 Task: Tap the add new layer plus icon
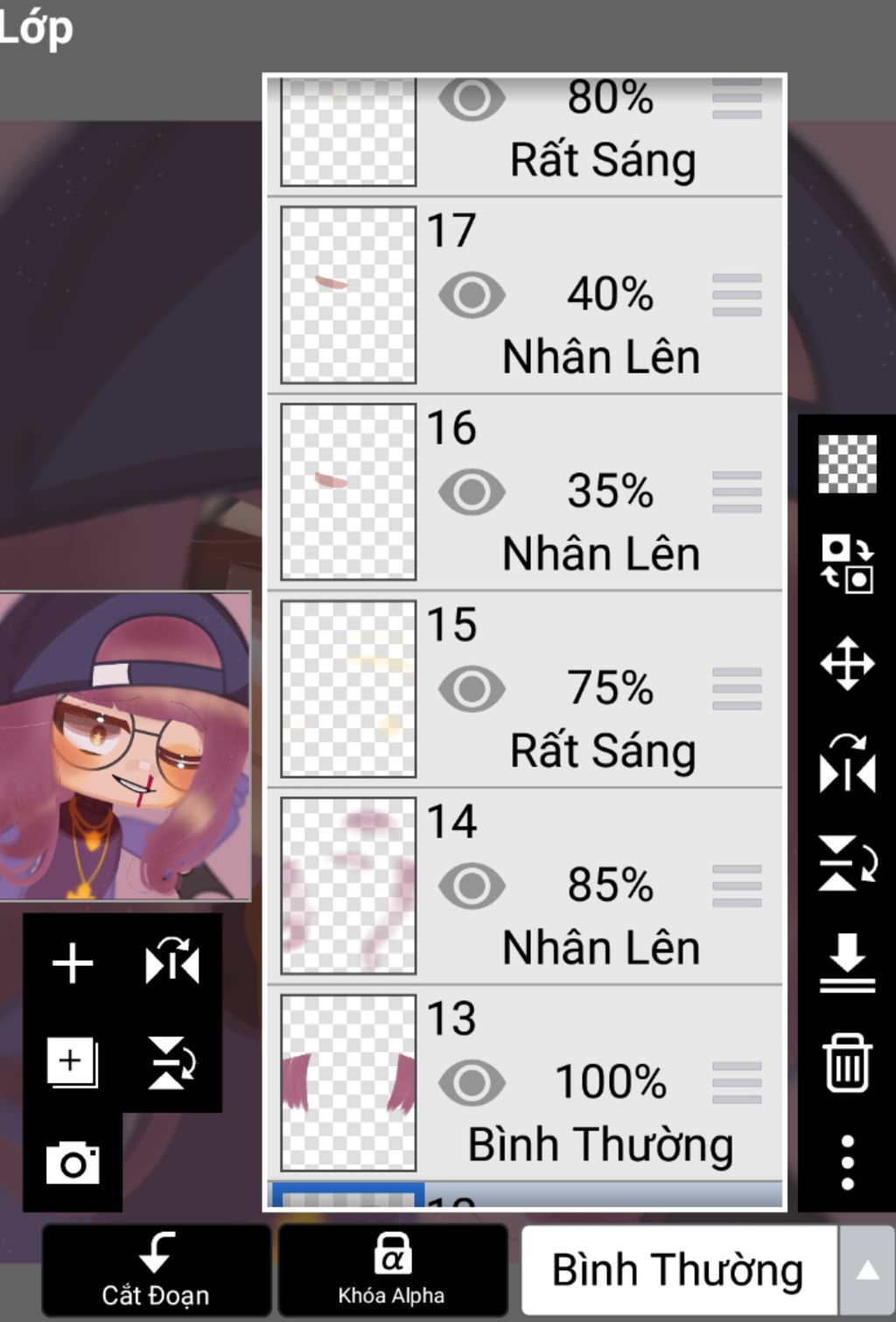pos(73,963)
